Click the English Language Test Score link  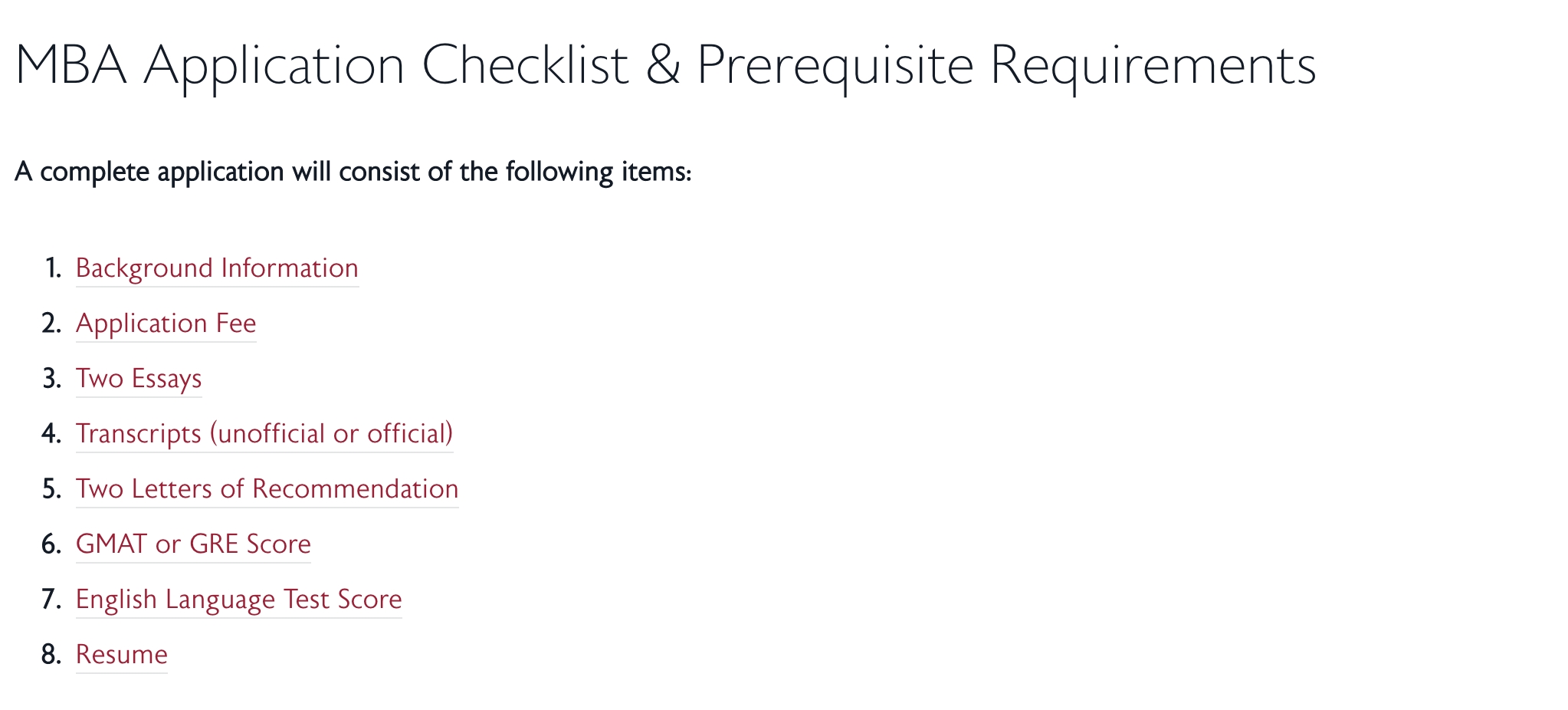(x=238, y=600)
